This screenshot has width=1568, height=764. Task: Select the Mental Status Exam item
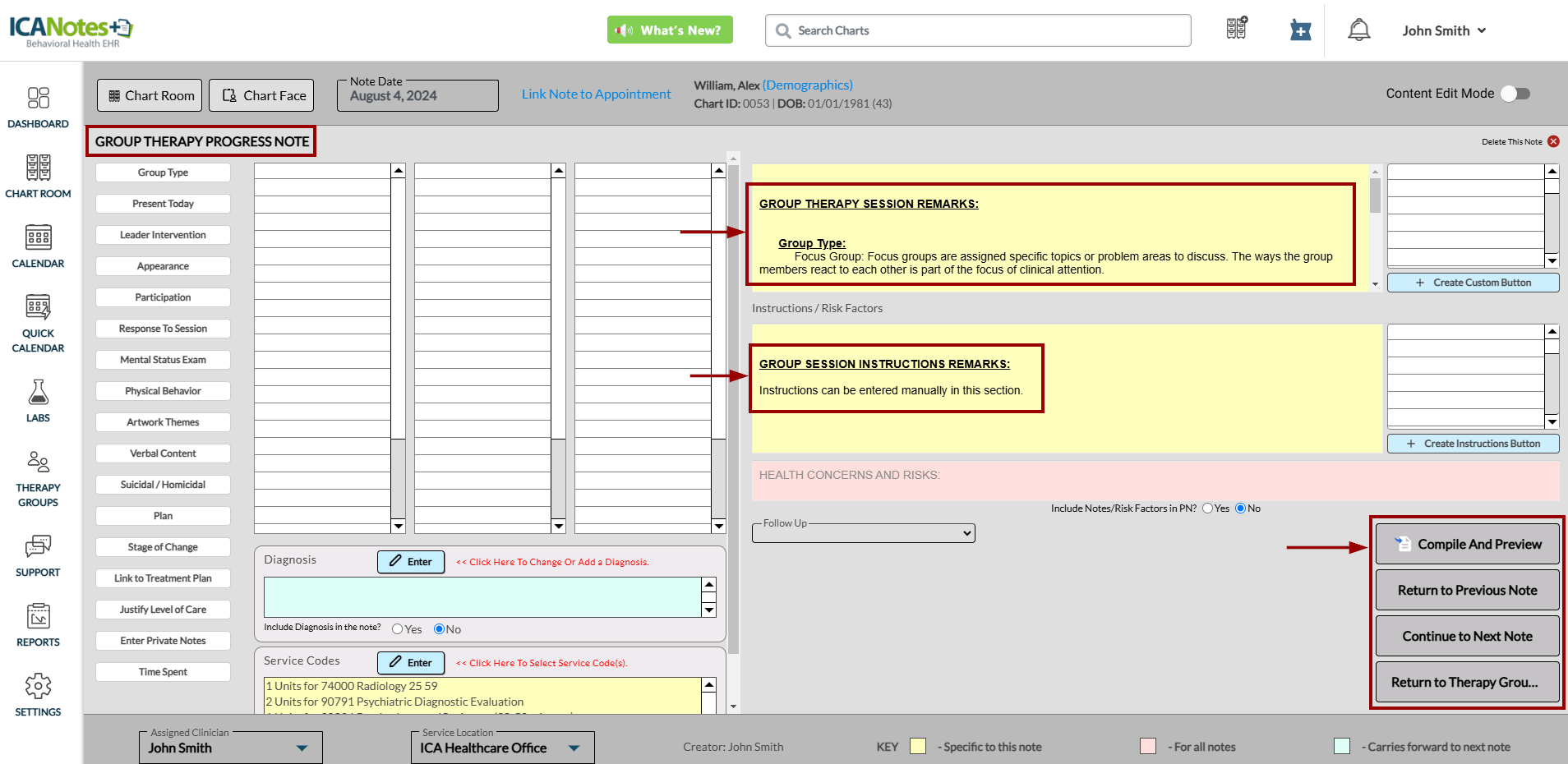(163, 360)
